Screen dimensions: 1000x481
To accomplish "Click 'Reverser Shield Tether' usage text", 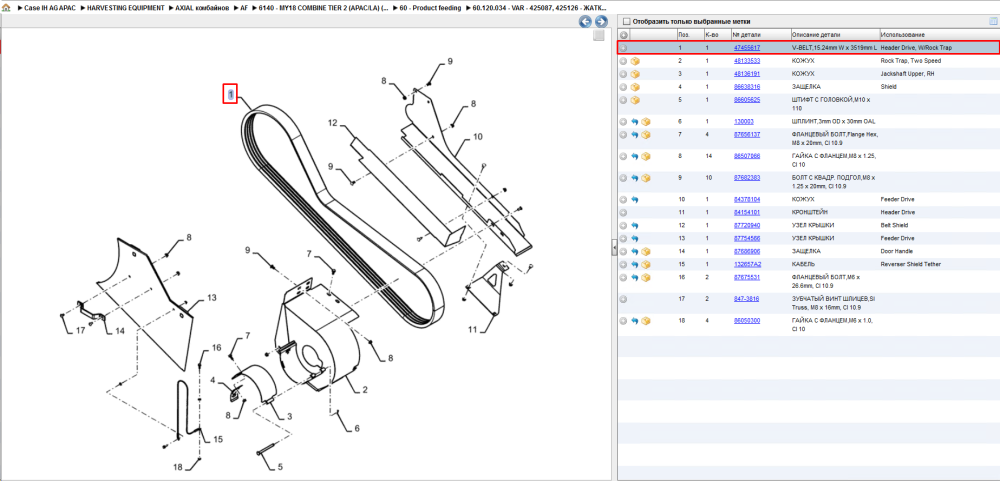I will coord(910,264).
